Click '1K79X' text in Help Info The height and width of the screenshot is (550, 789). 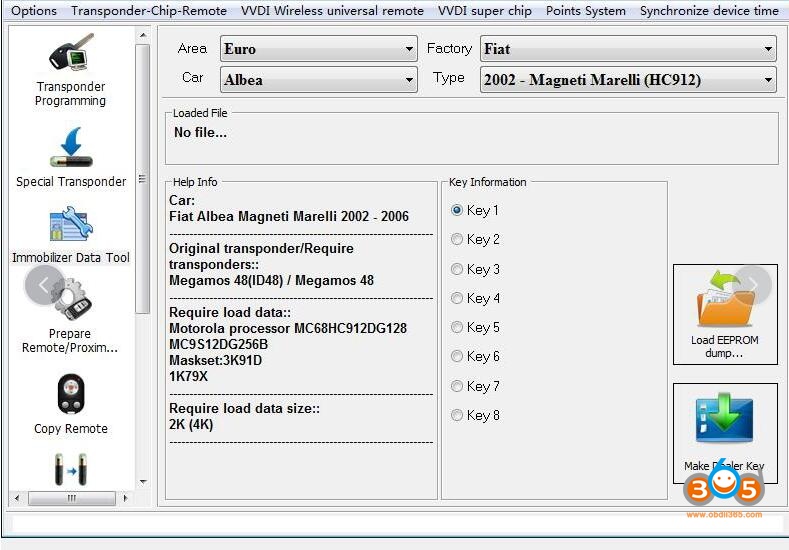coord(188,376)
